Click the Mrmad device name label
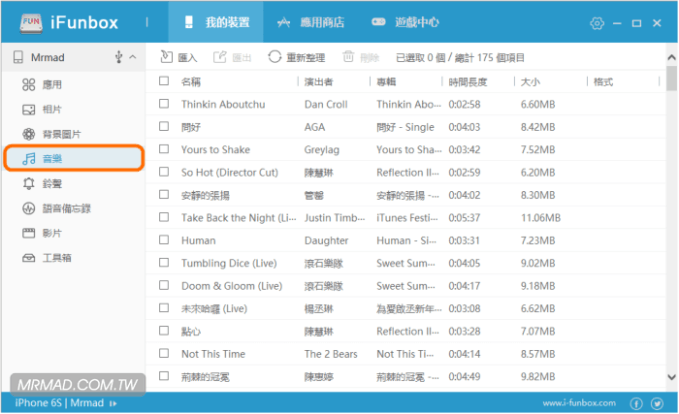This screenshot has width=679, height=414. [x=48, y=57]
